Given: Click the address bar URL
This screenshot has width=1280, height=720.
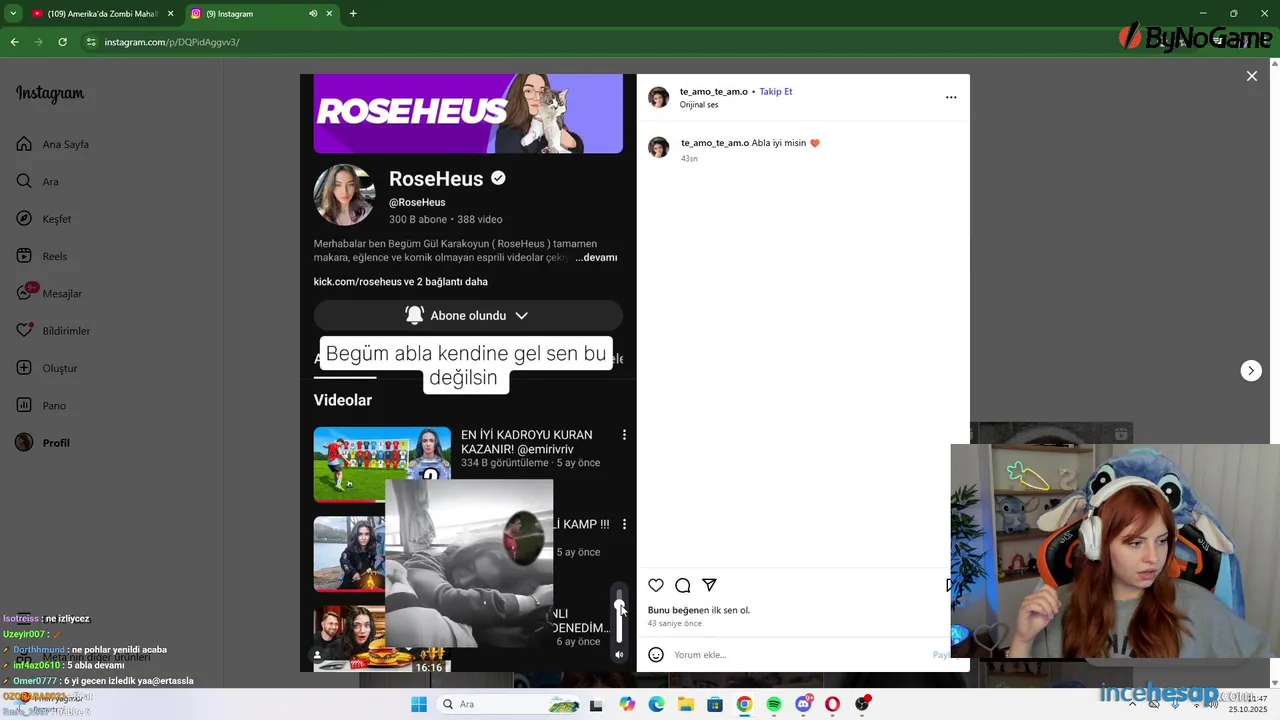Looking at the screenshot, I should (172, 42).
